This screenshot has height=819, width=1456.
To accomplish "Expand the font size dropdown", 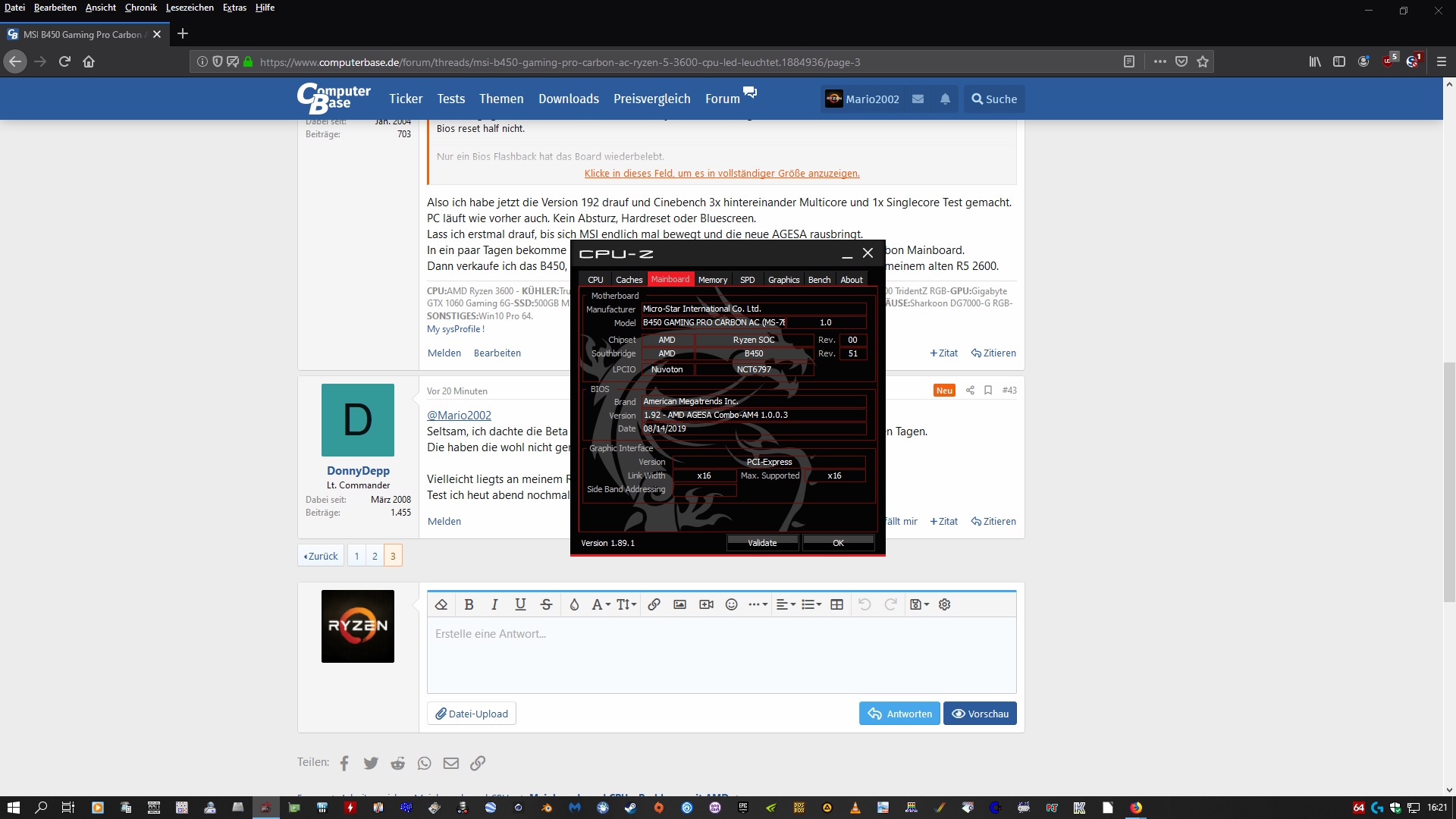I will pyautogui.click(x=626, y=604).
